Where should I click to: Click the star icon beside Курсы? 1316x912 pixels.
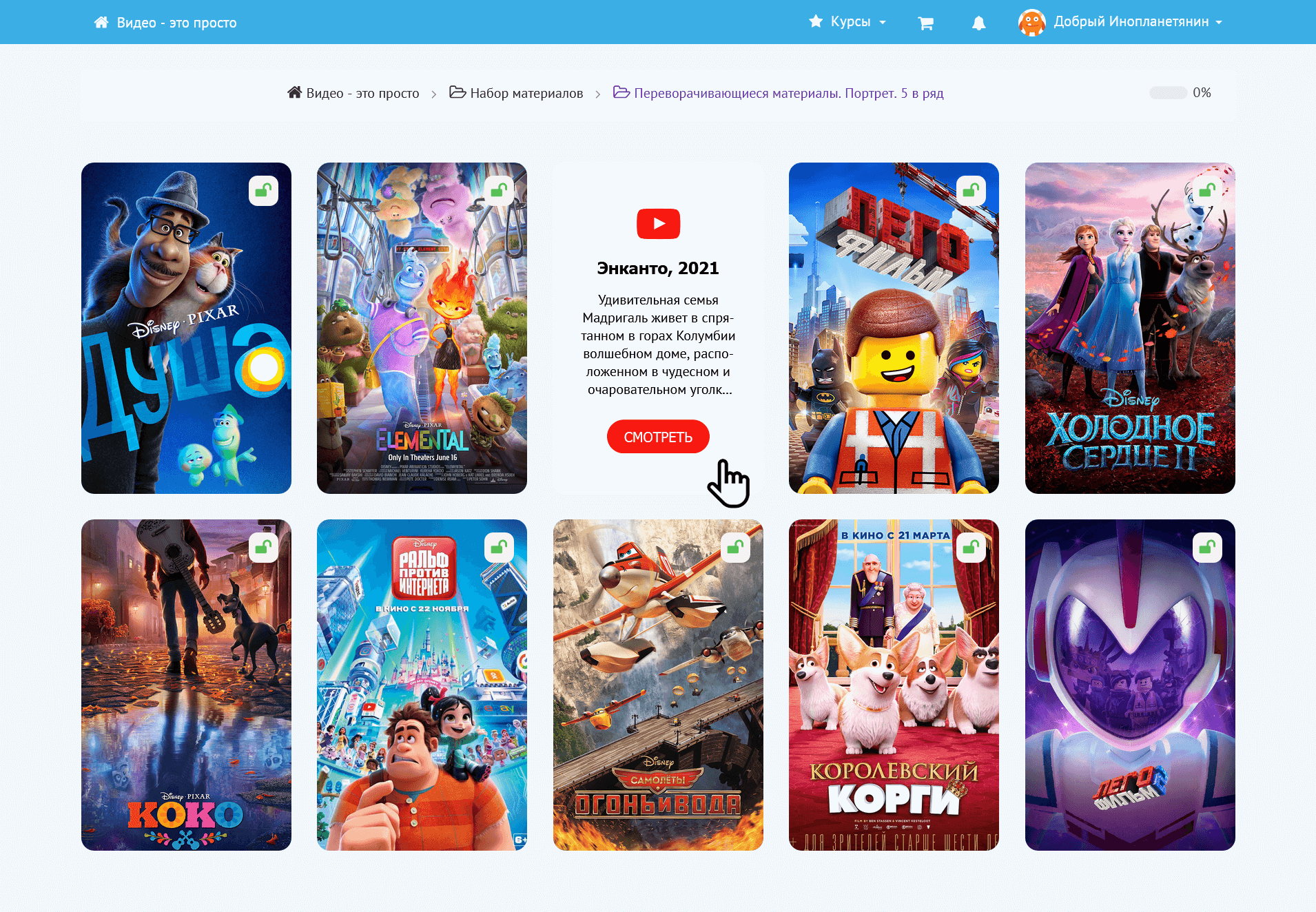click(816, 22)
